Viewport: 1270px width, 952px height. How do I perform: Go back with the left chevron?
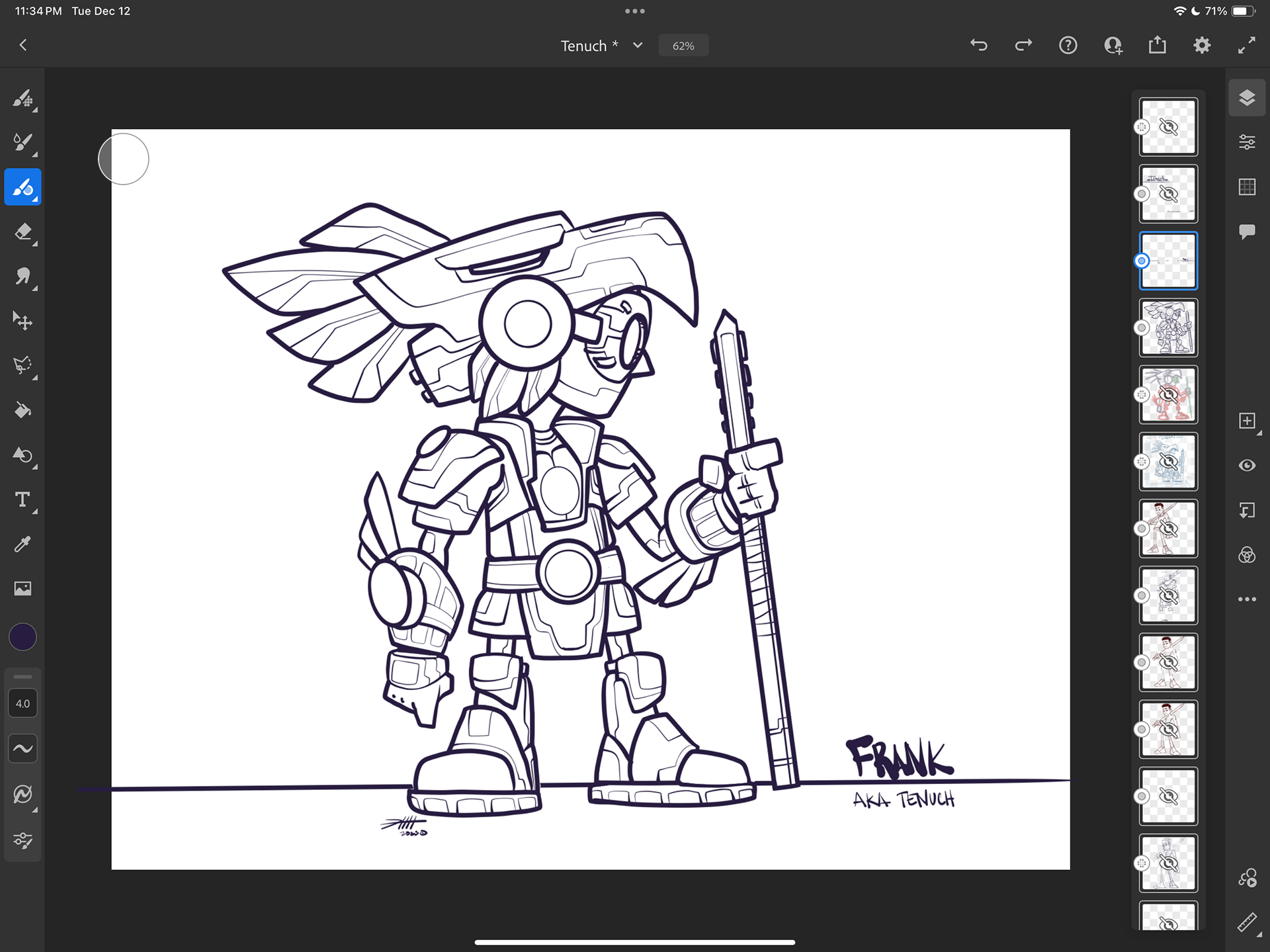point(23,45)
